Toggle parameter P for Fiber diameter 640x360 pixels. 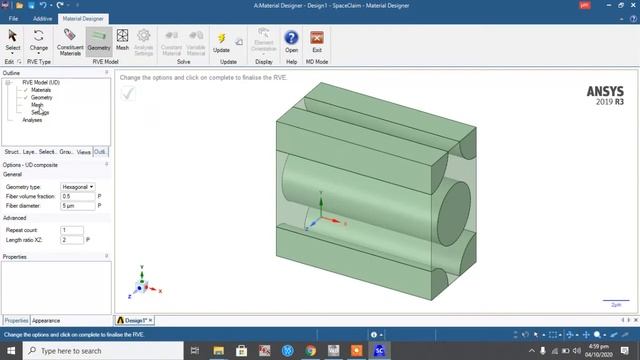(99, 206)
